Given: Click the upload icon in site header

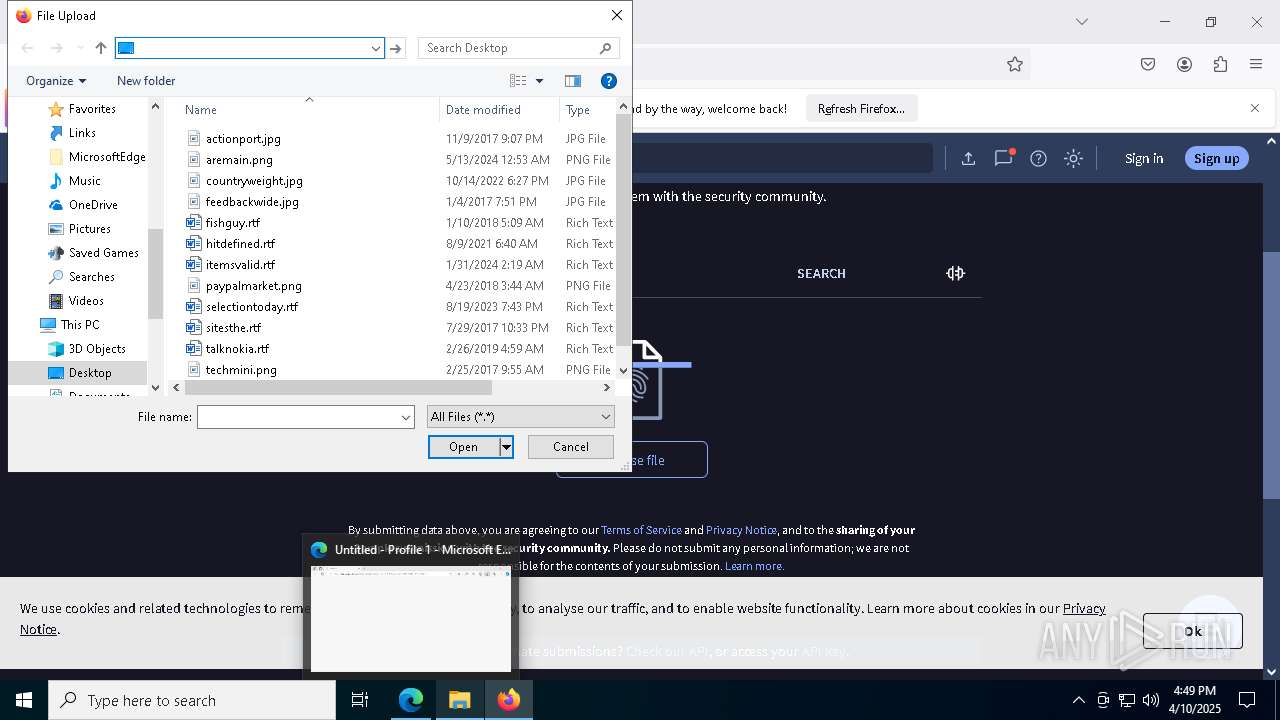Looking at the screenshot, I should tap(968, 158).
